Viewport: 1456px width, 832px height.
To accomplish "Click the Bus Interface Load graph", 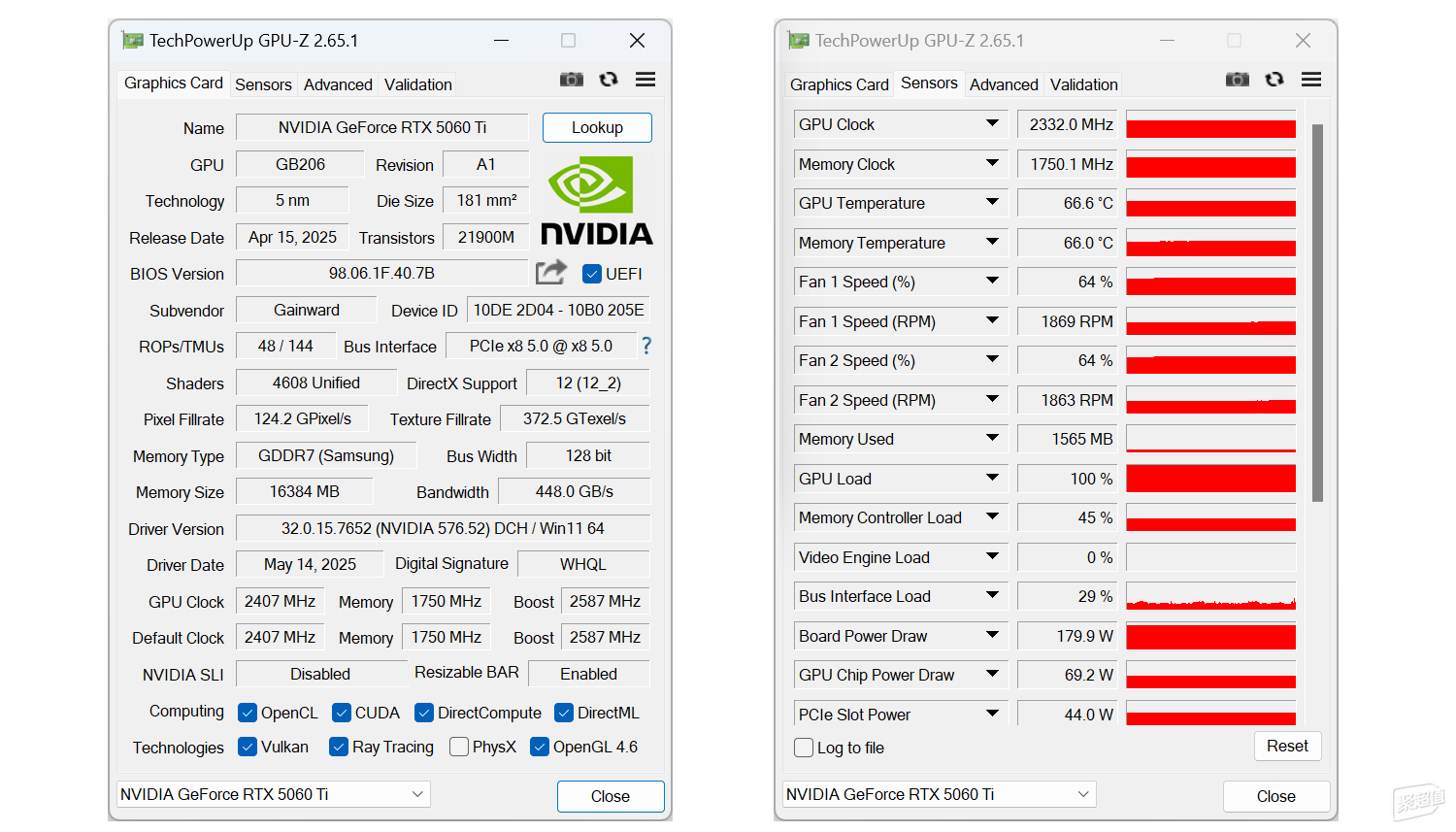I will pos(1210,596).
